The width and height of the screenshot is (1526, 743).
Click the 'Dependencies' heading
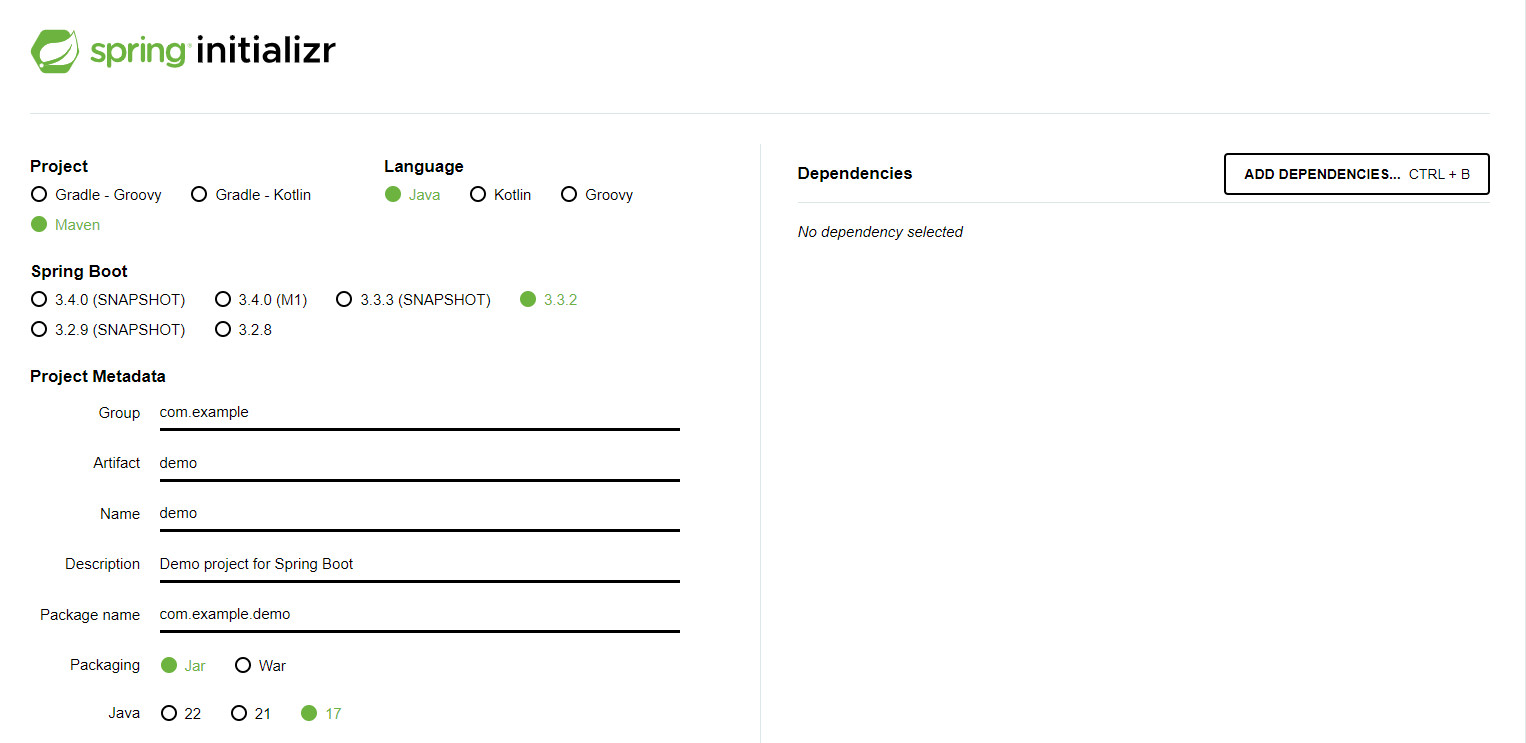pos(855,173)
